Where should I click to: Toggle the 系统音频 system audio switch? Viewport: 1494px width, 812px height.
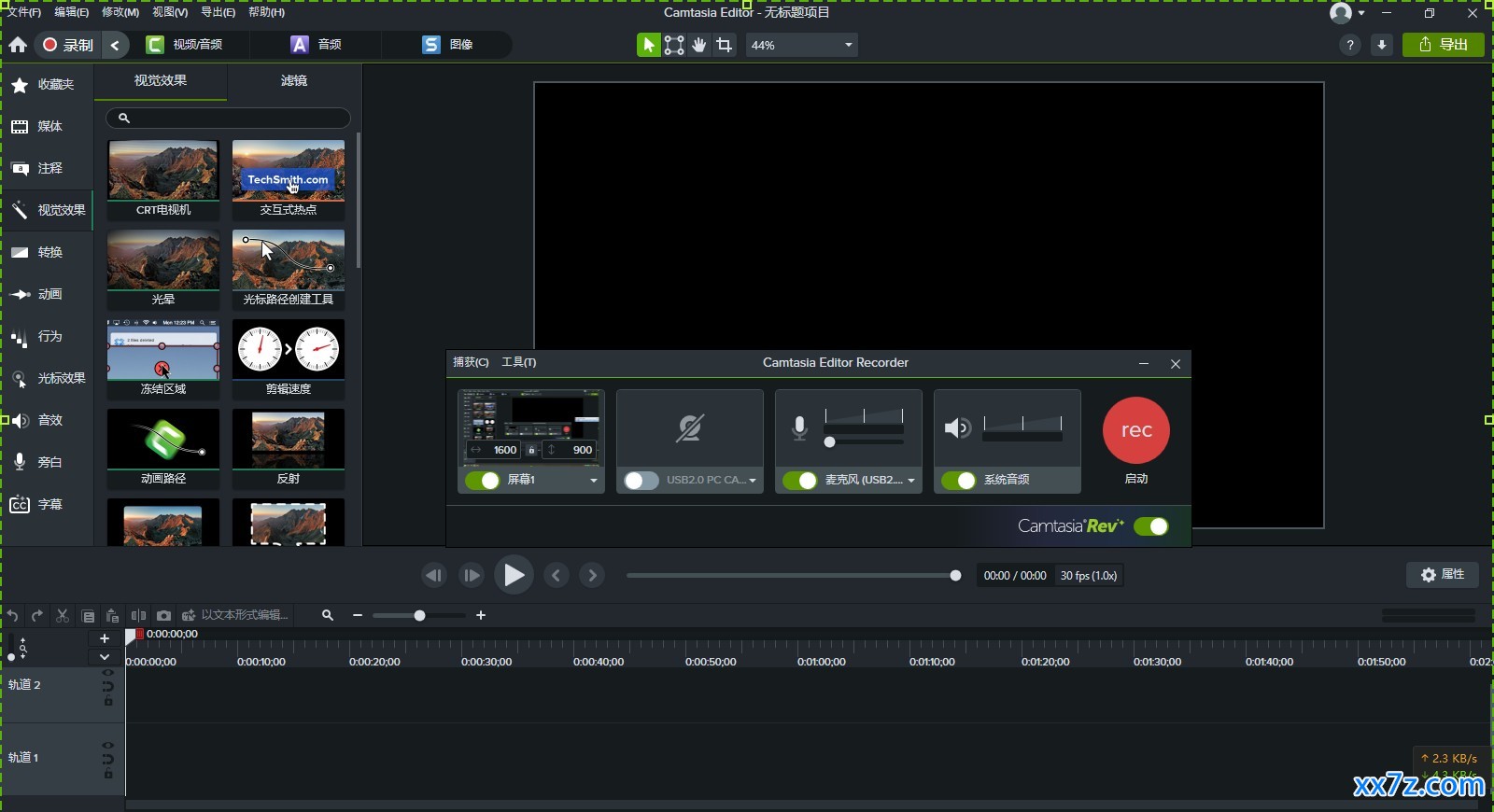[x=959, y=480]
